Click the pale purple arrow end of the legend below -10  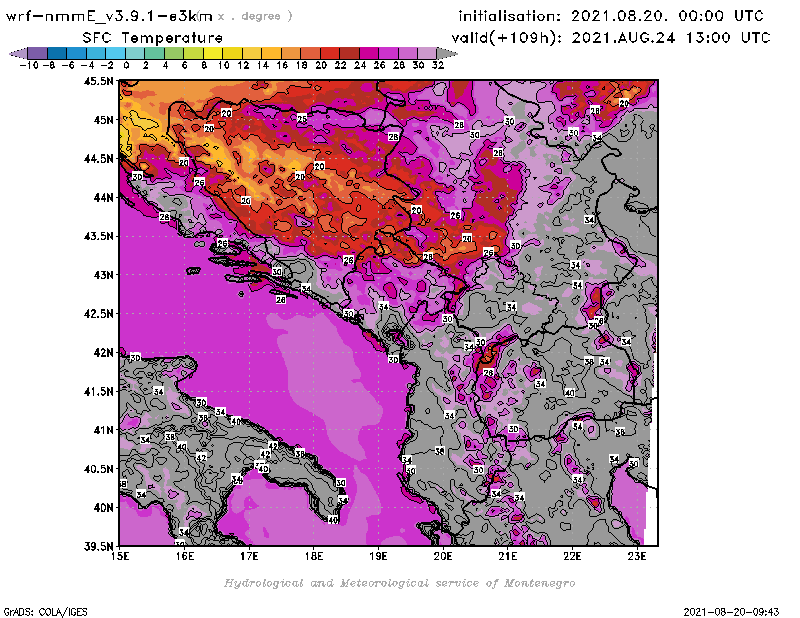pyautogui.click(x=19, y=53)
